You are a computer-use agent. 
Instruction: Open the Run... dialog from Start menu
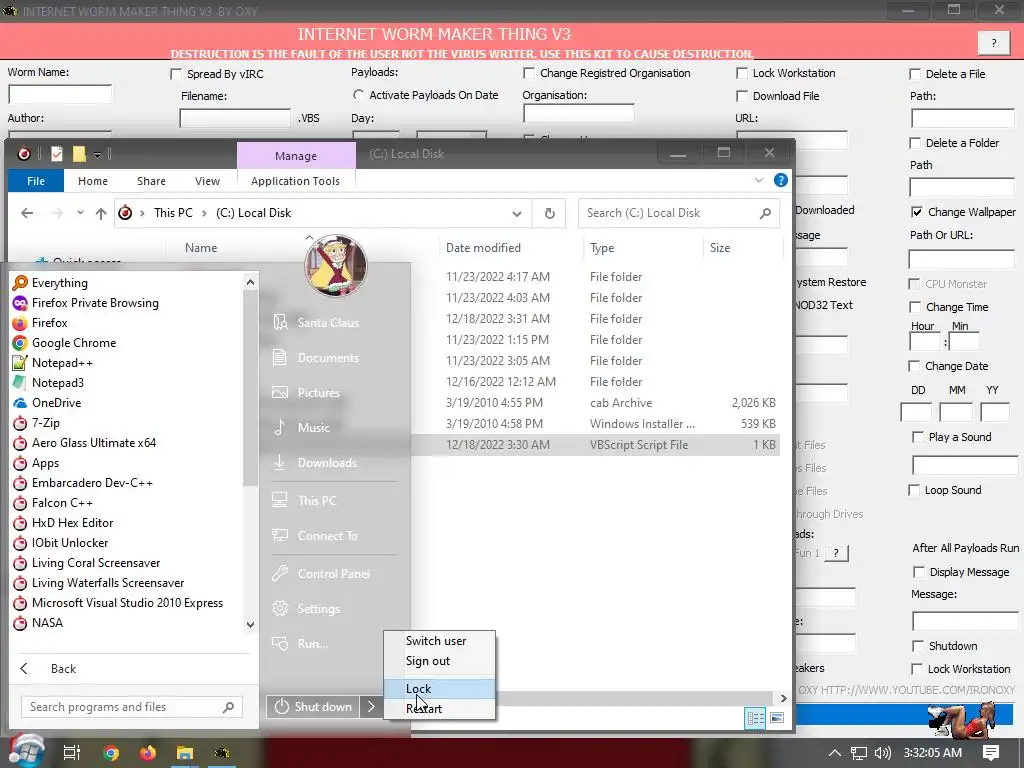tap(300, 644)
